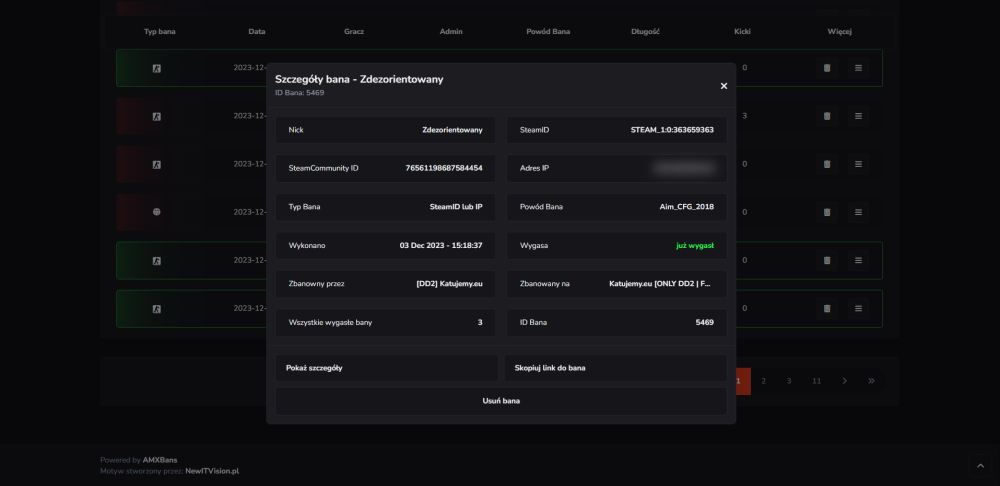Go to page 11
This screenshot has width=1000, height=486.
816,381
